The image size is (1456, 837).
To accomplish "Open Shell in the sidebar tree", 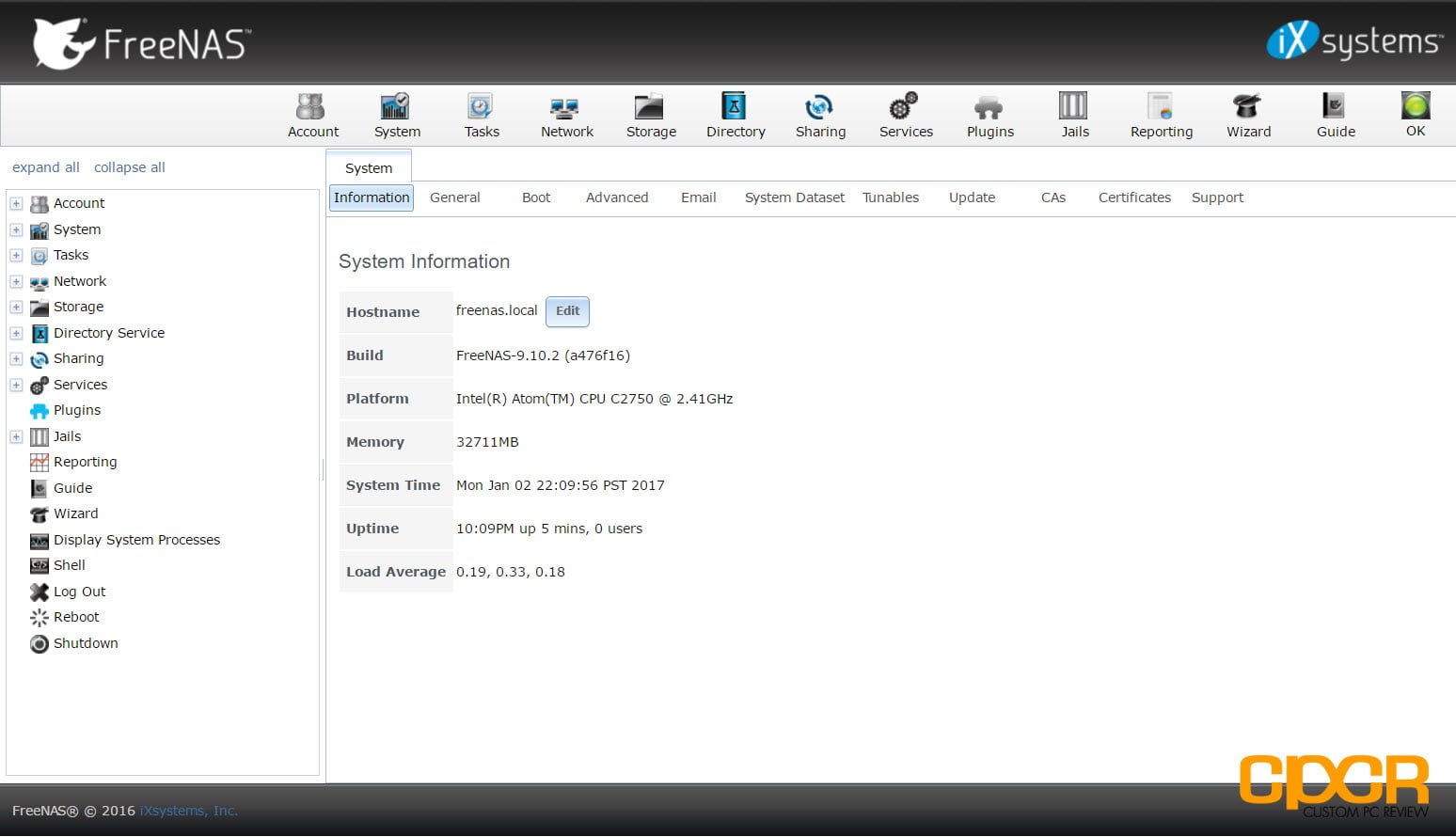I will pos(70,565).
